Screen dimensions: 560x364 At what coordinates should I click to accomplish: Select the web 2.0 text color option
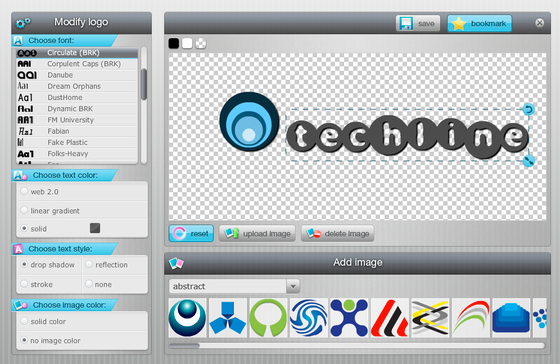24,191
